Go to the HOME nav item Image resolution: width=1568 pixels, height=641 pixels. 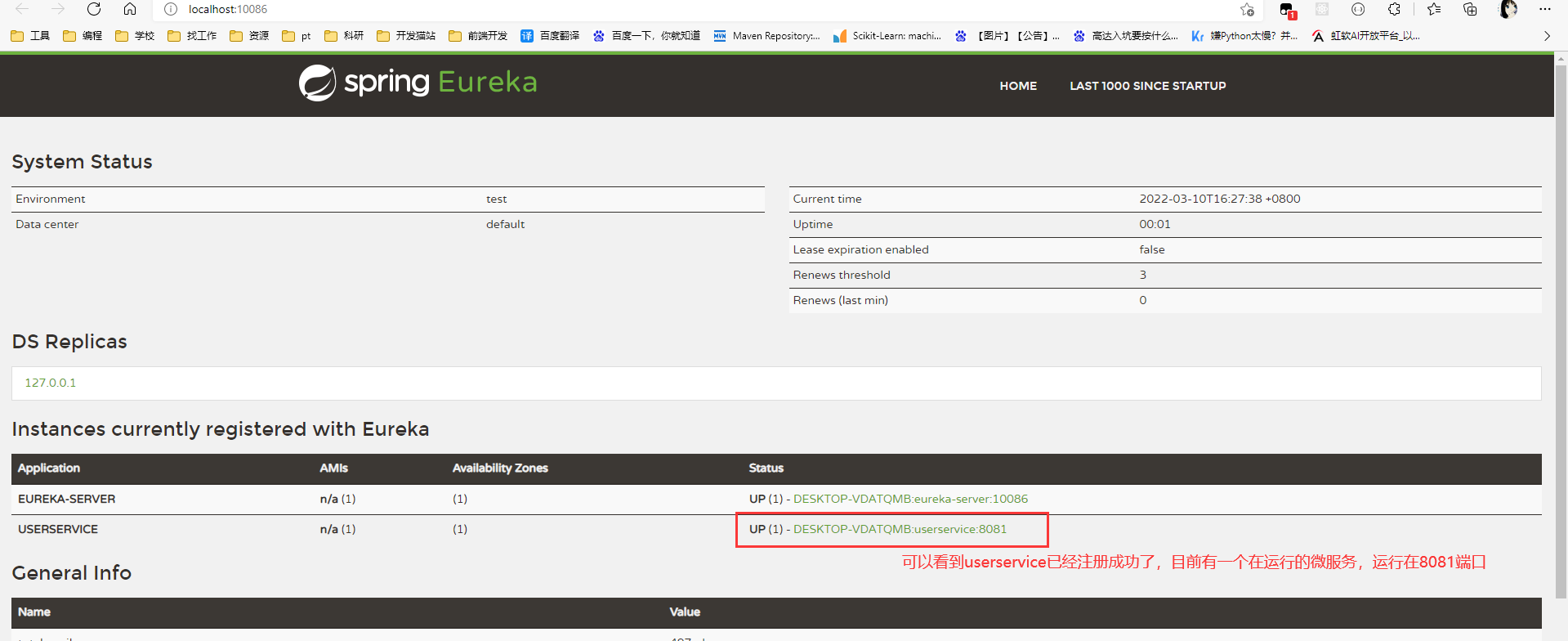[1018, 86]
